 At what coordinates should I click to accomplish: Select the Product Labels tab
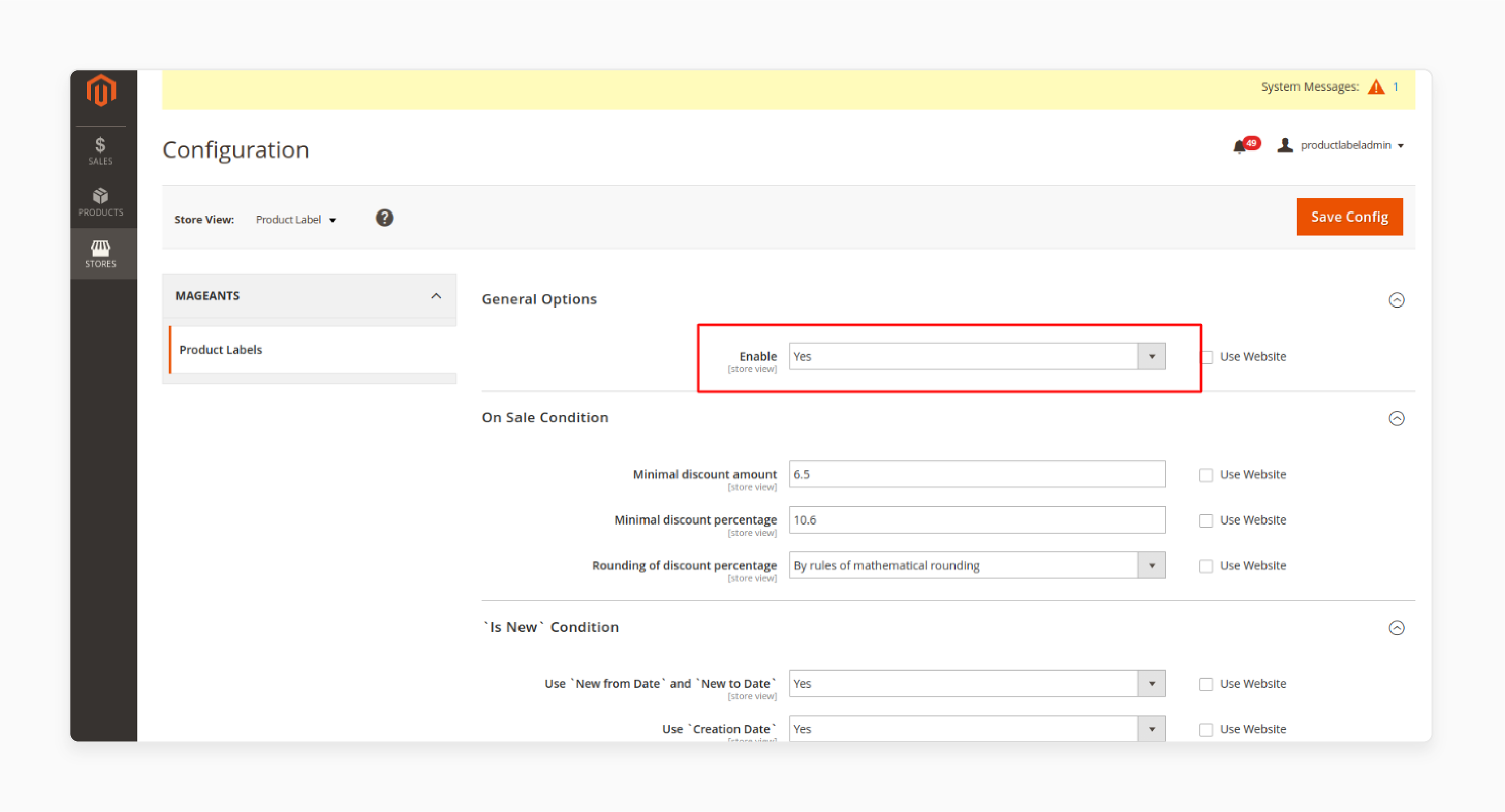click(312, 349)
